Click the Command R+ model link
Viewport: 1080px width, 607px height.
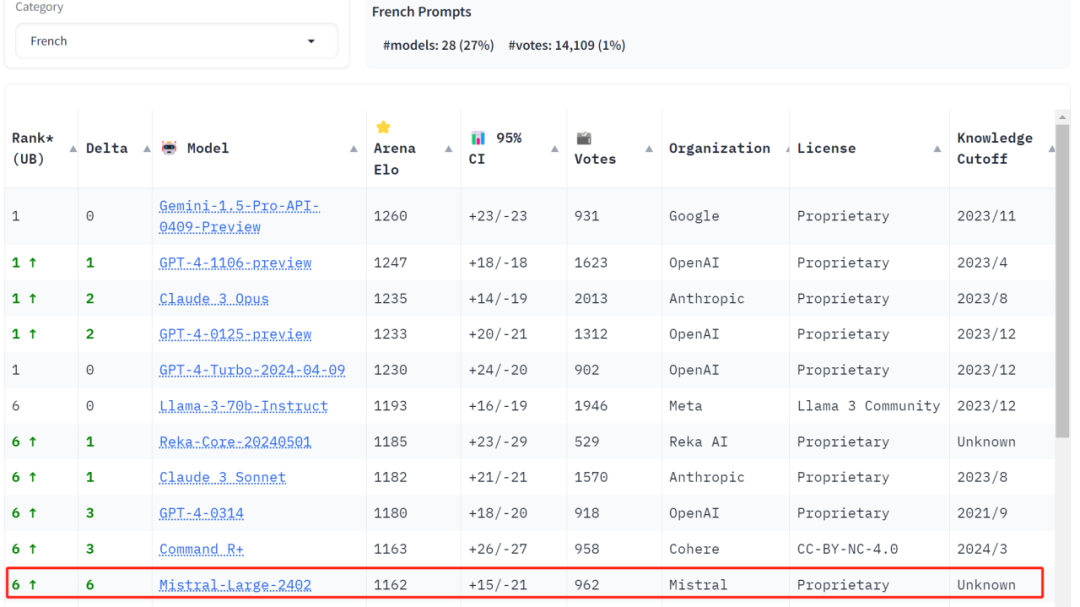click(201, 549)
